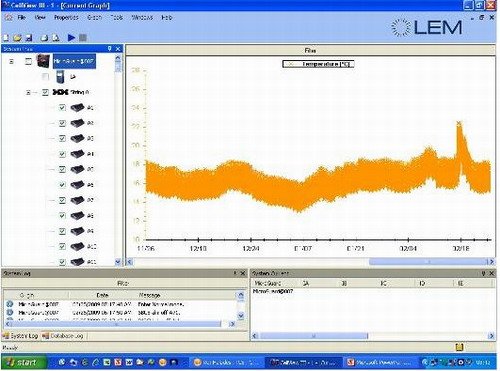Switch to the Database Log tab

pos(63,336)
